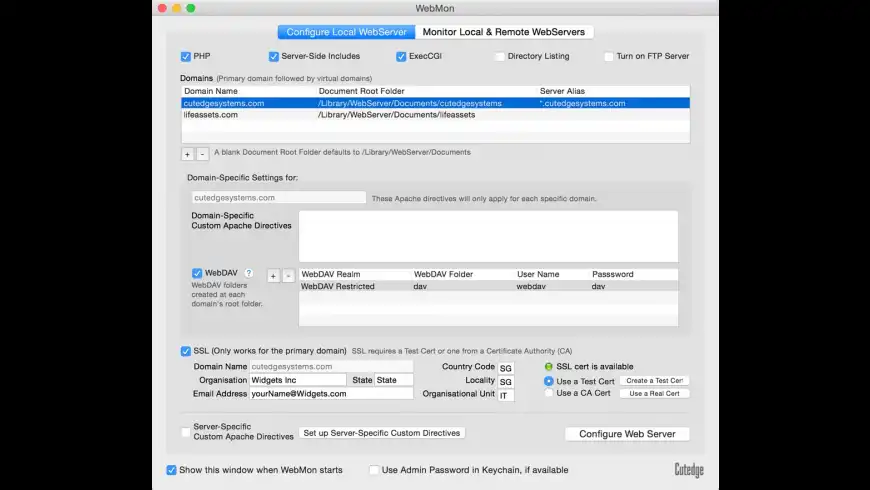Select Use a CA Cert radio button
The image size is (870, 490).
pos(549,394)
